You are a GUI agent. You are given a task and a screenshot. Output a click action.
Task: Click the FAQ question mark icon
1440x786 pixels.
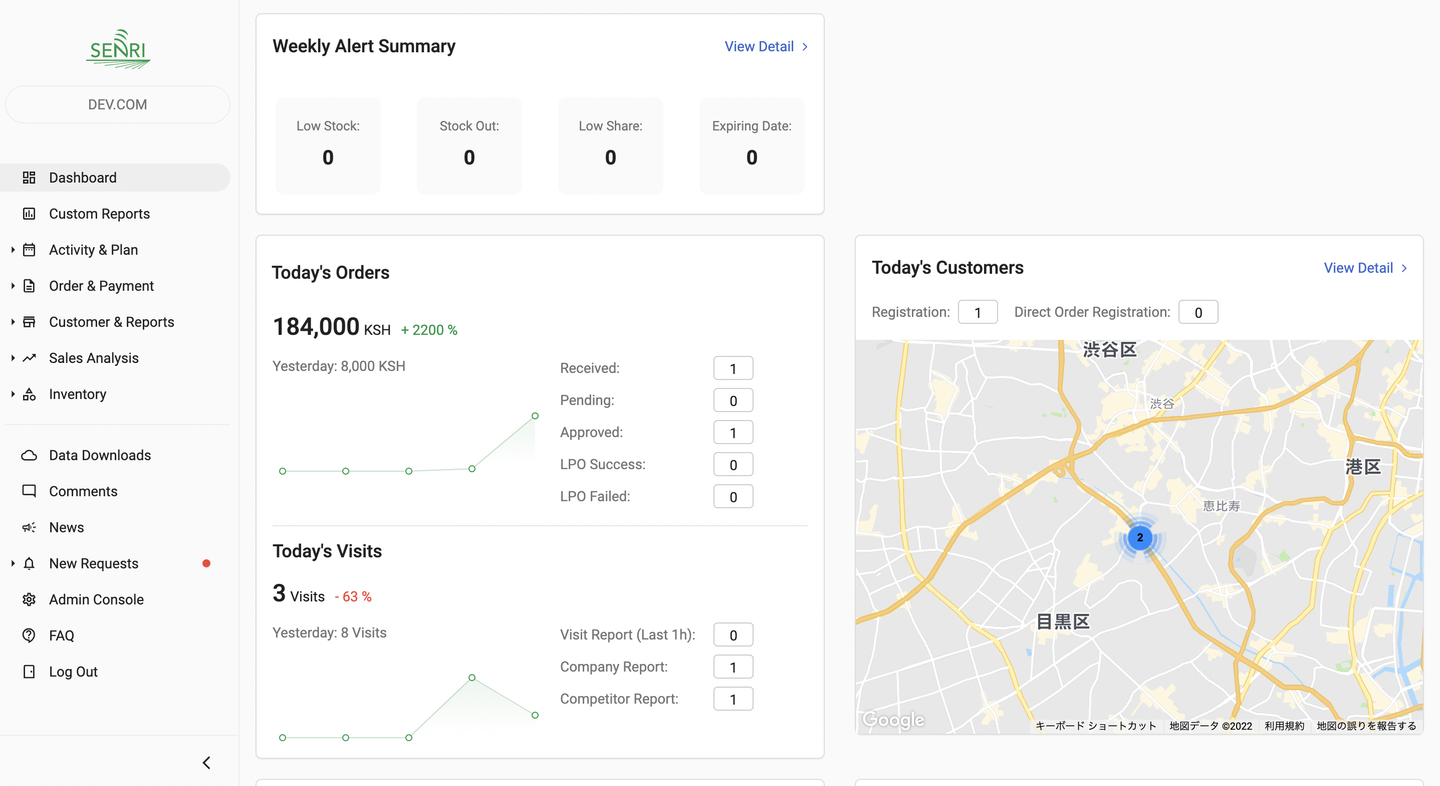click(x=29, y=636)
